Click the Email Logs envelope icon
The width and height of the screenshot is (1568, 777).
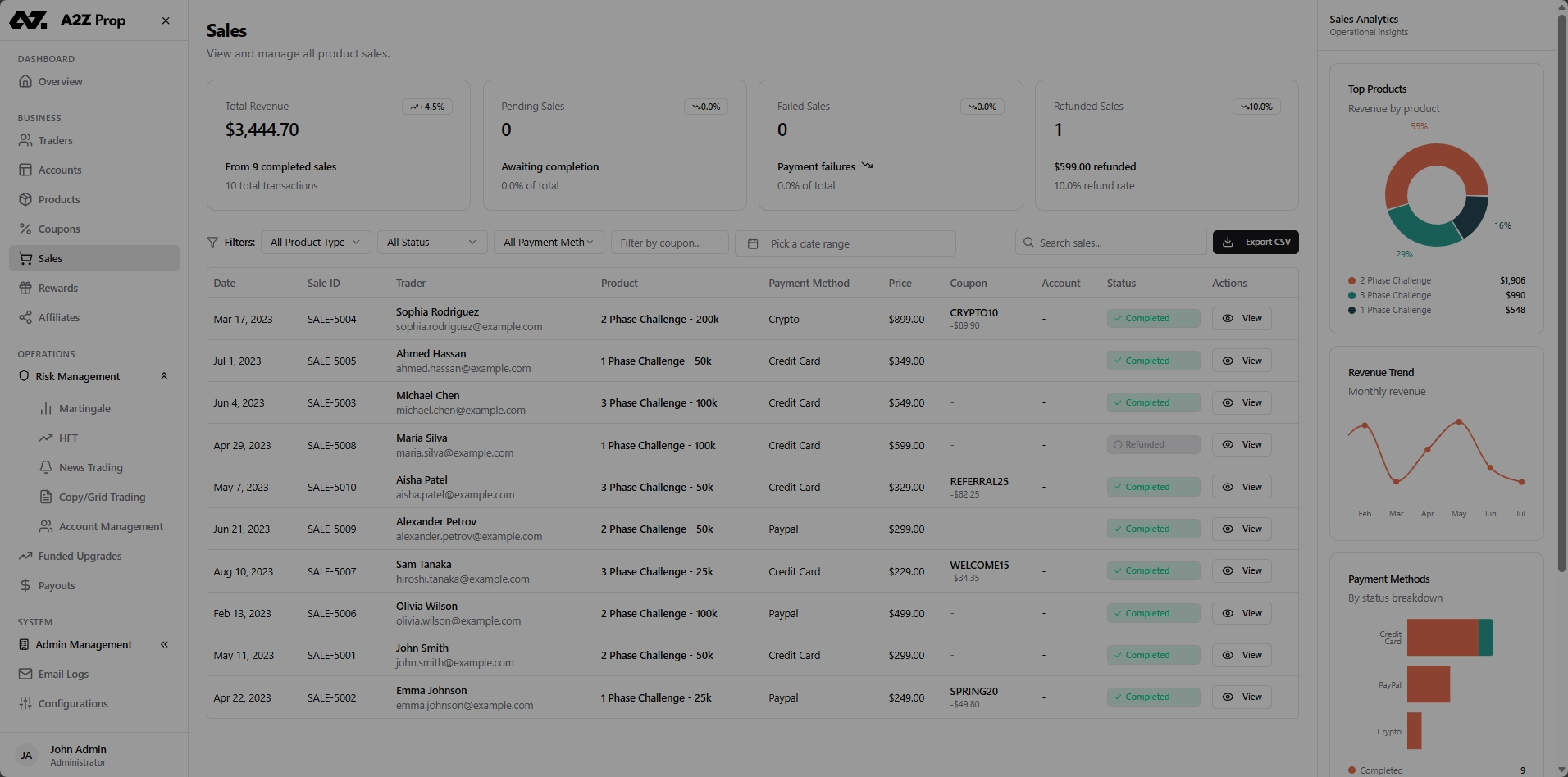25,674
